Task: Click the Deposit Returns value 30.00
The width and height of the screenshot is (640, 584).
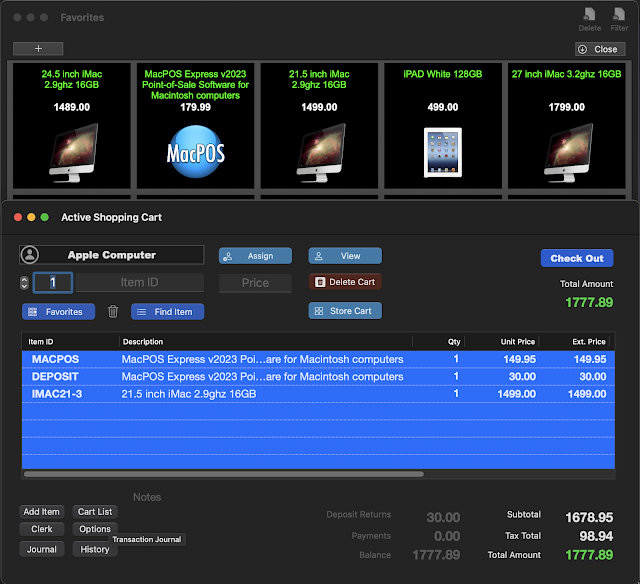Action: tap(443, 517)
